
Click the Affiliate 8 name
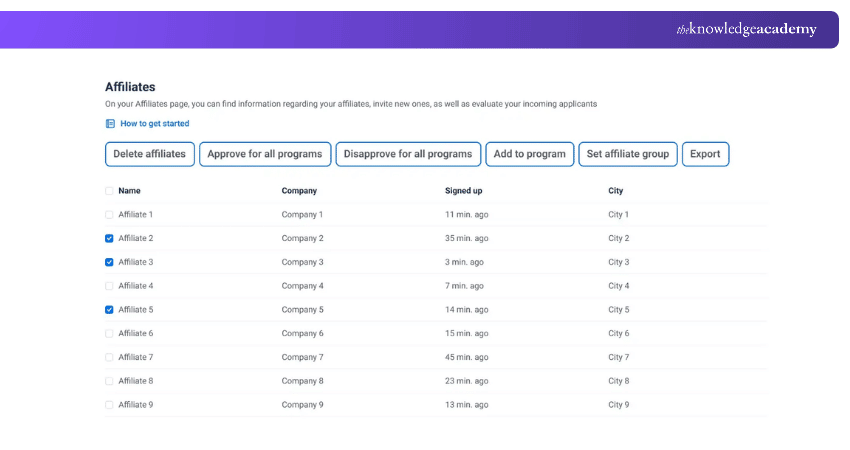[x=136, y=381]
